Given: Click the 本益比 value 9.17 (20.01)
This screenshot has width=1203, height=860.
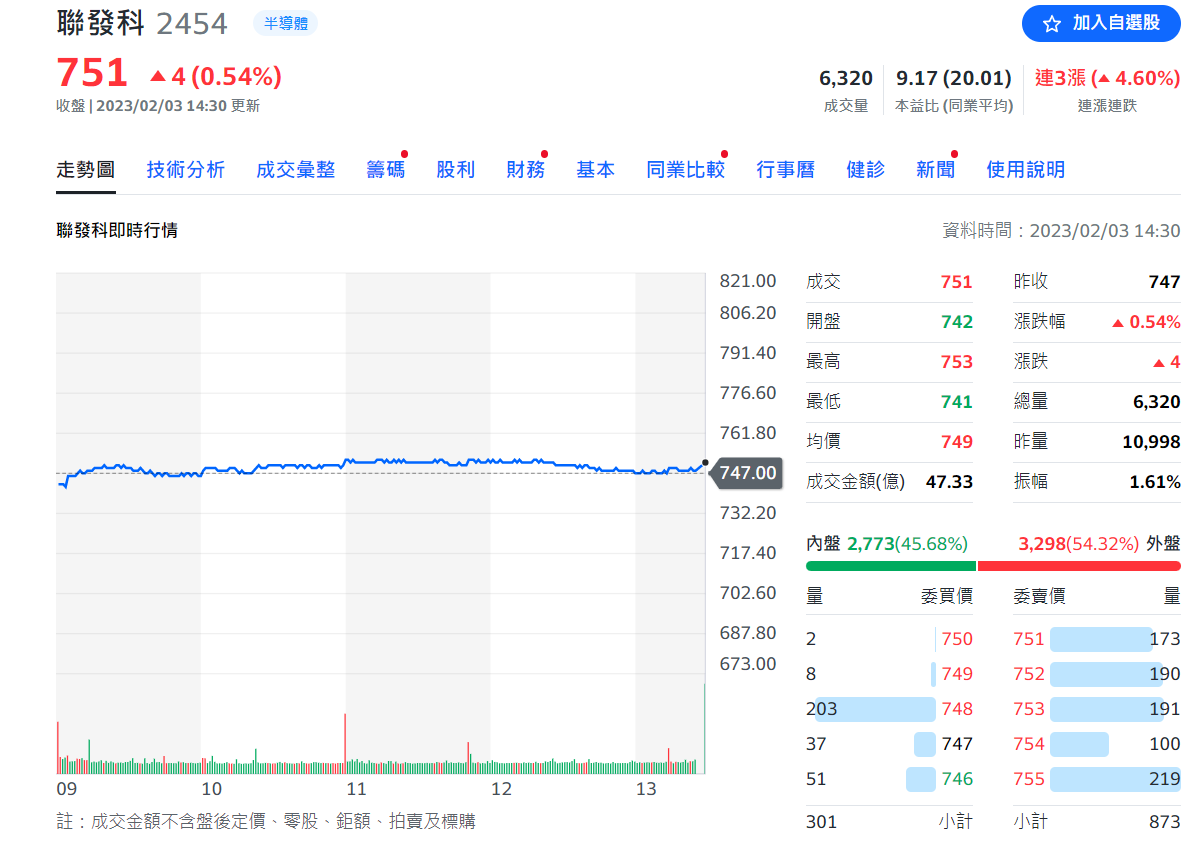Looking at the screenshot, I should pos(954,78).
